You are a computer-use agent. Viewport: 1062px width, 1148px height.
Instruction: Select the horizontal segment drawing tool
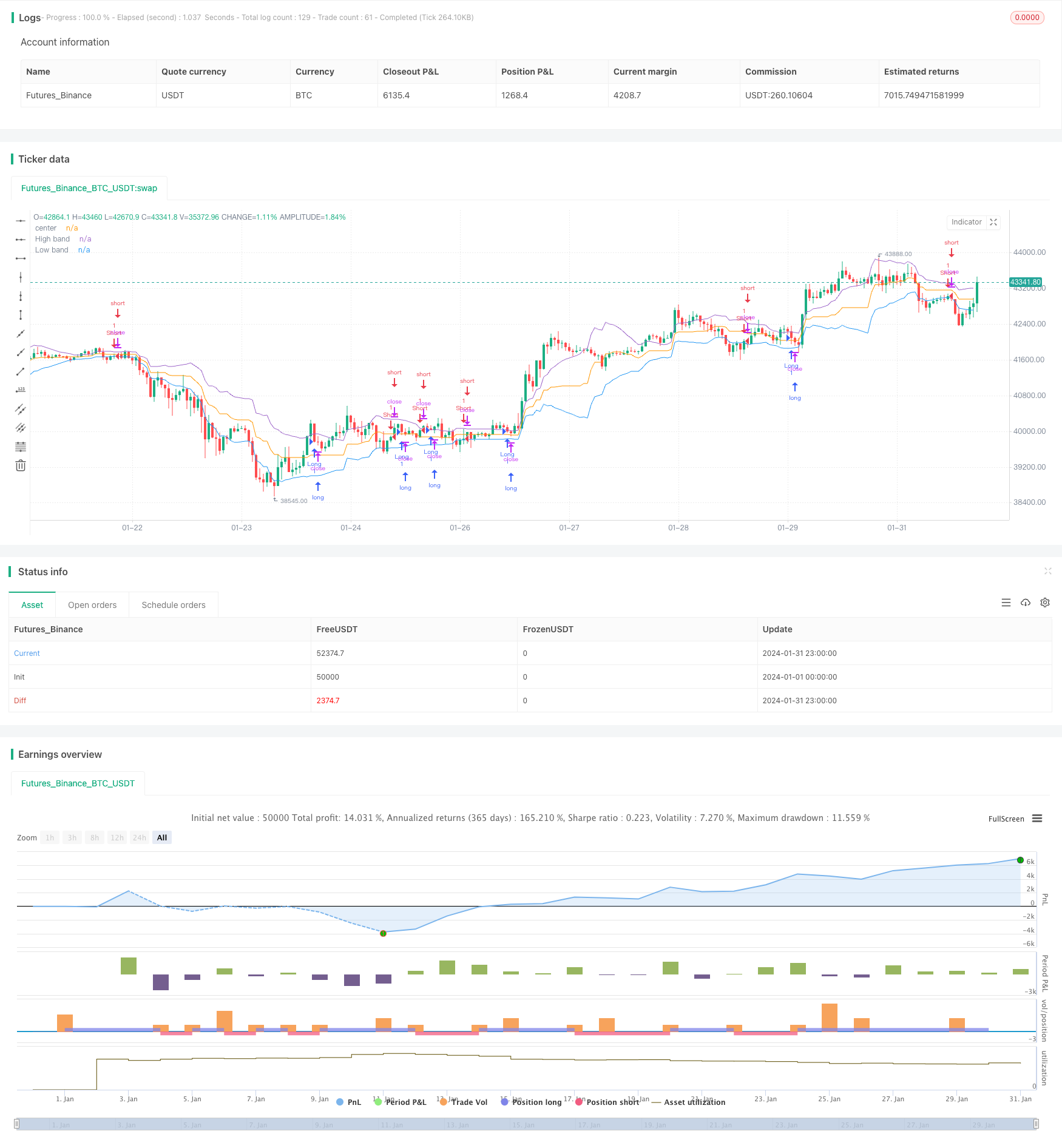click(21, 258)
